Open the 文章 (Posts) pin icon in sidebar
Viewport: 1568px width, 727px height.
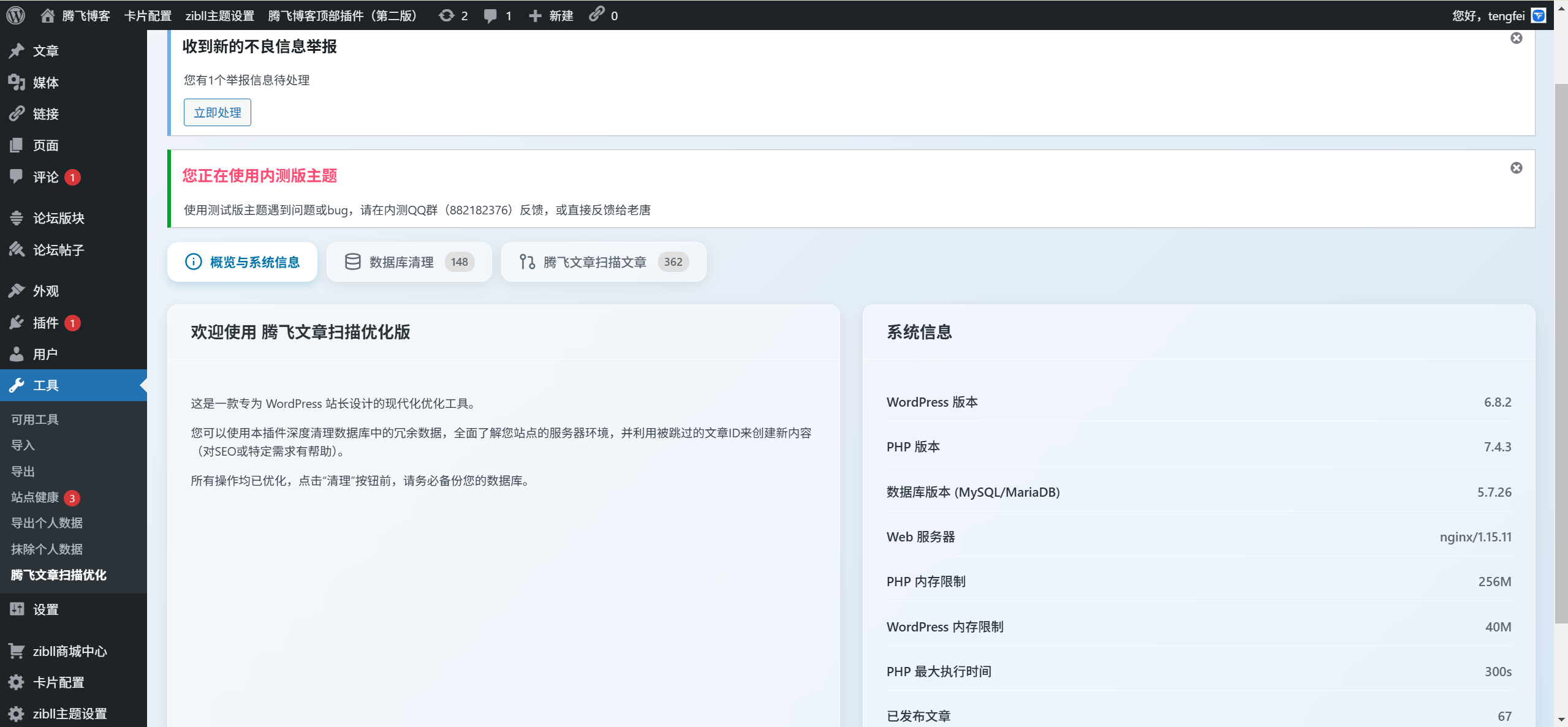click(x=17, y=51)
